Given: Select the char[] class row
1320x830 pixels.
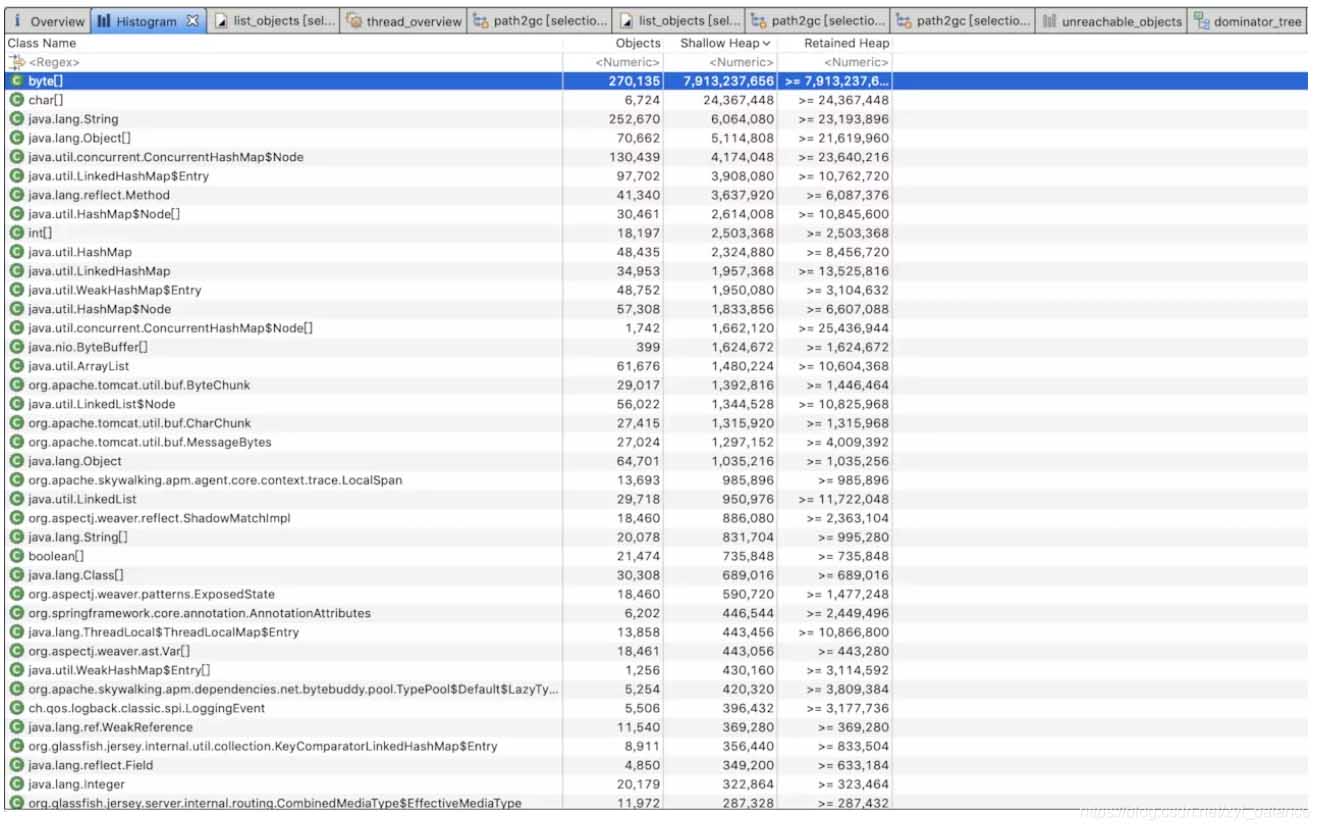Looking at the screenshot, I should coord(656,100).
